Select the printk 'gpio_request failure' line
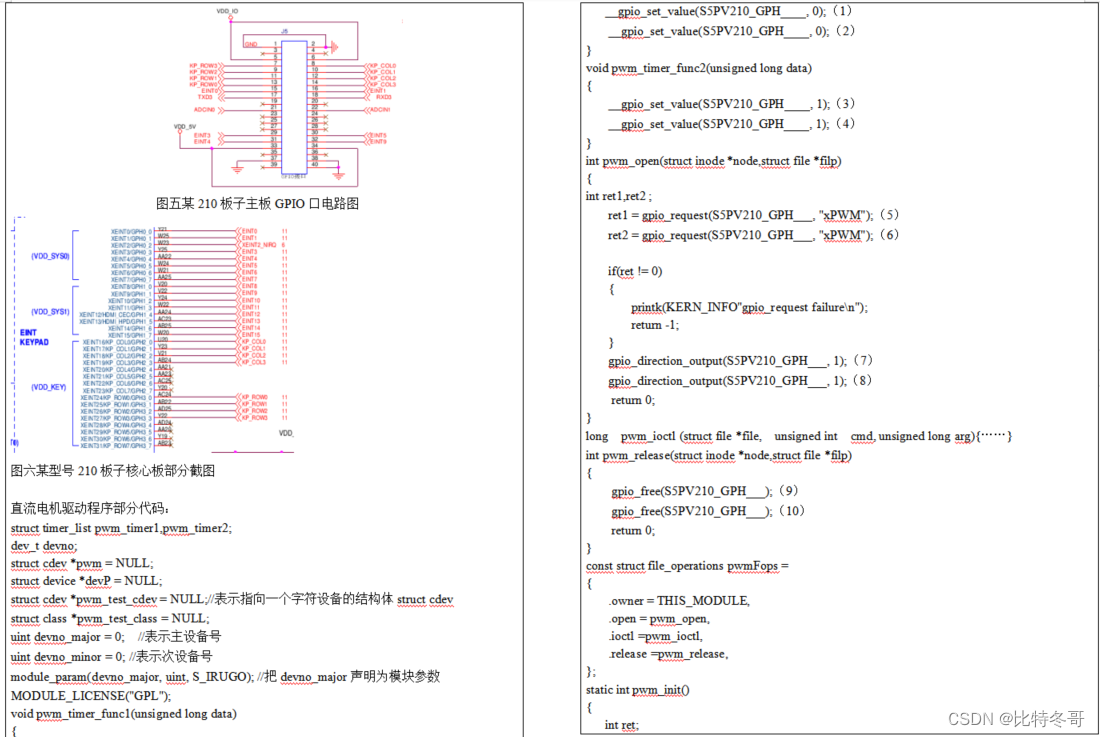Screen dimensions: 1100x737 [749, 307]
